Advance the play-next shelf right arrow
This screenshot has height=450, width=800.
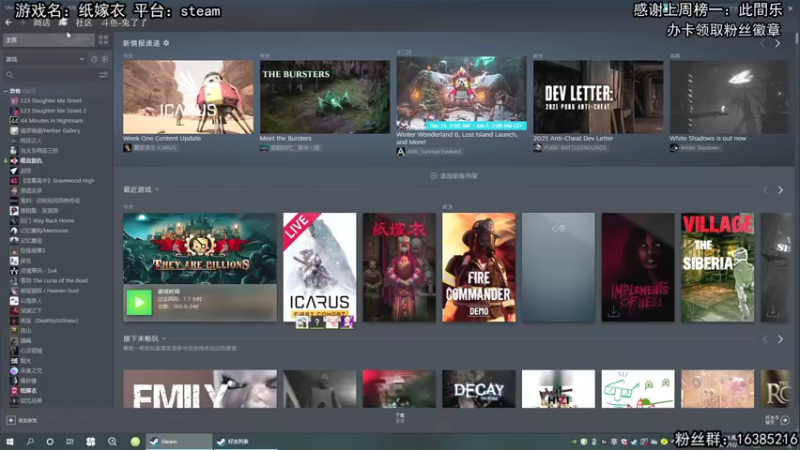tap(780, 339)
